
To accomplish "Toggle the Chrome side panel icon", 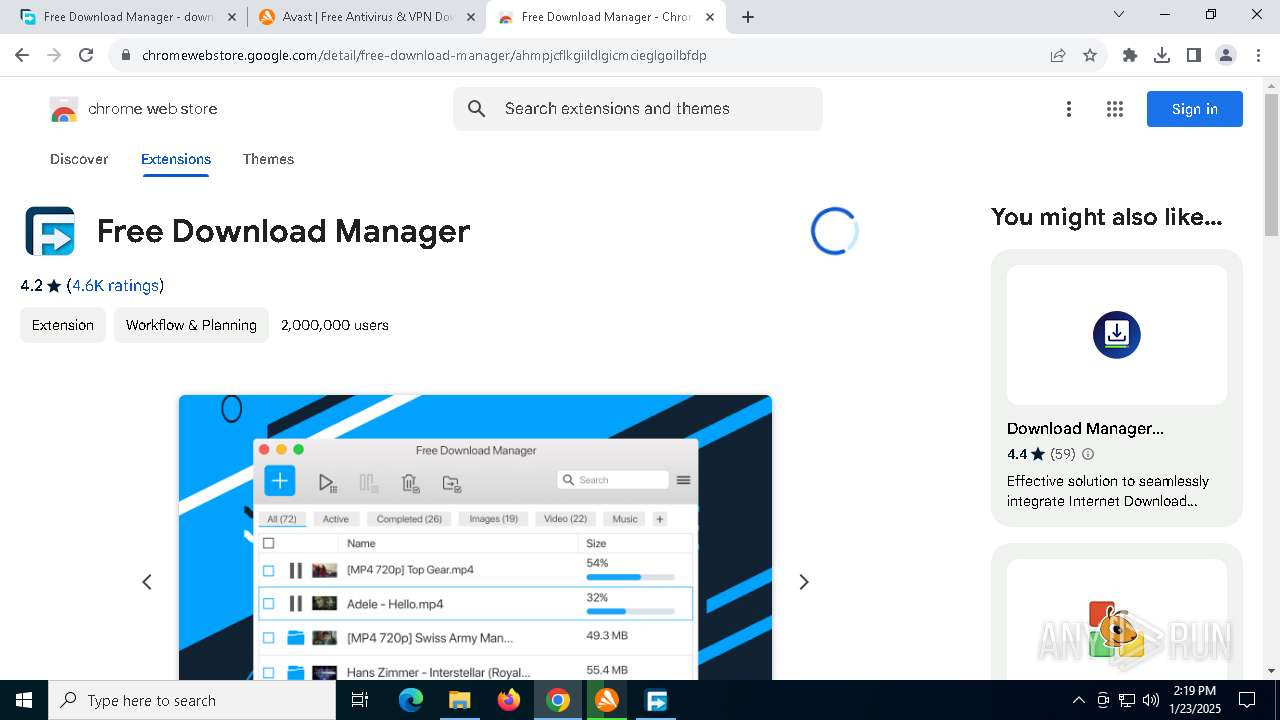I will pyautogui.click(x=1194, y=55).
